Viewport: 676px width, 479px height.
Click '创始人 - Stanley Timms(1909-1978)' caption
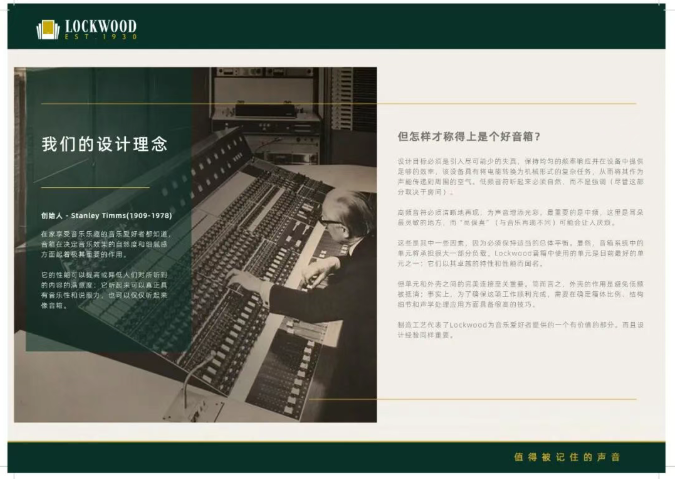106,216
